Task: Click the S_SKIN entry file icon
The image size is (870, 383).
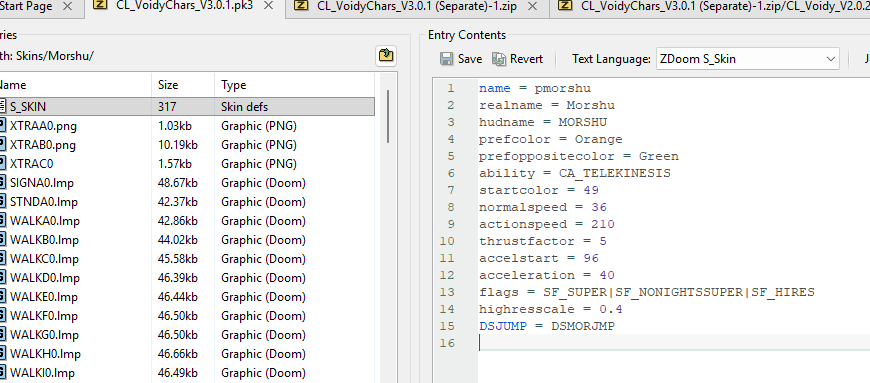Action: pyautogui.click(x=2, y=107)
